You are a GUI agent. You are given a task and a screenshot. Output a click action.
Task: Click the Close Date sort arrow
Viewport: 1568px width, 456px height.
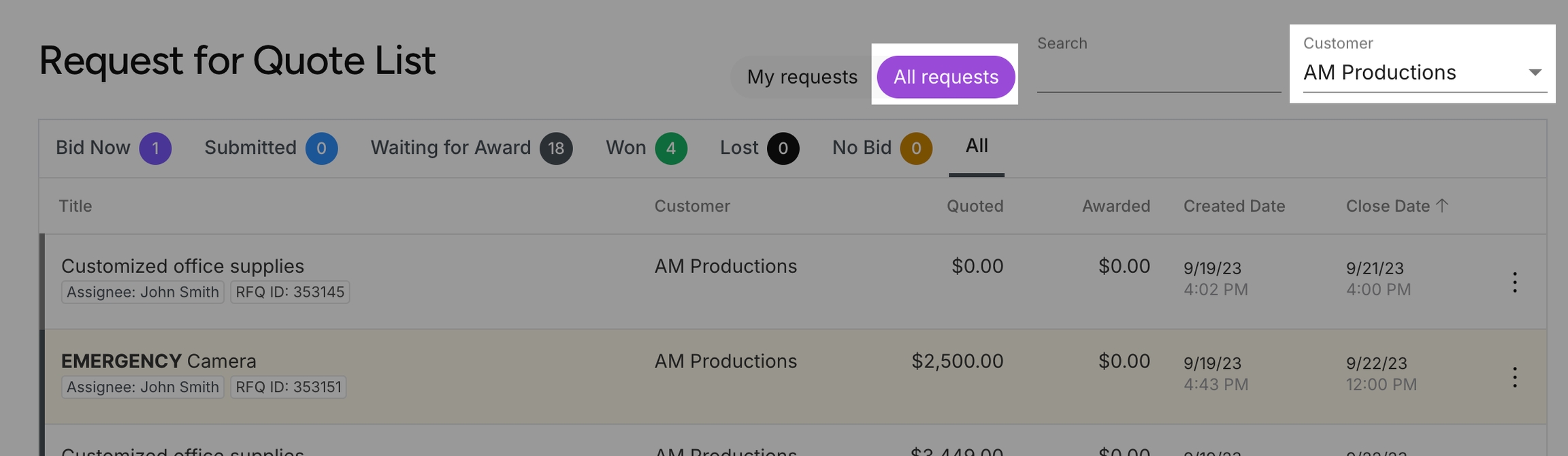tap(1442, 206)
